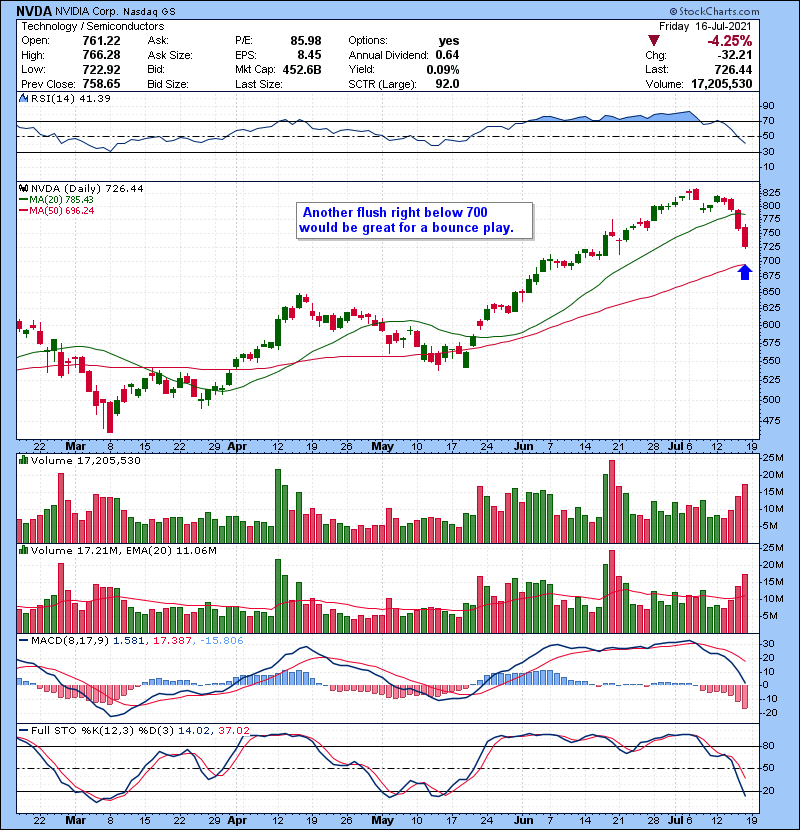Click the MACD signal value 17.387
Image resolution: width=800 pixels, height=830 pixels.
coord(172,640)
